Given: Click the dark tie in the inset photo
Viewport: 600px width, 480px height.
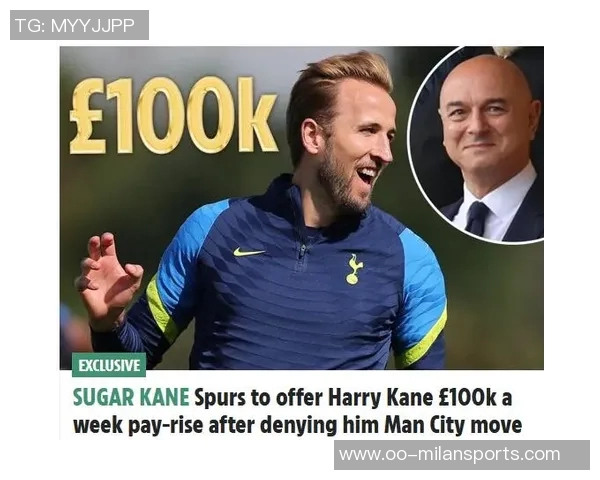Looking at the screenshot, I should (x=476, y=218).
